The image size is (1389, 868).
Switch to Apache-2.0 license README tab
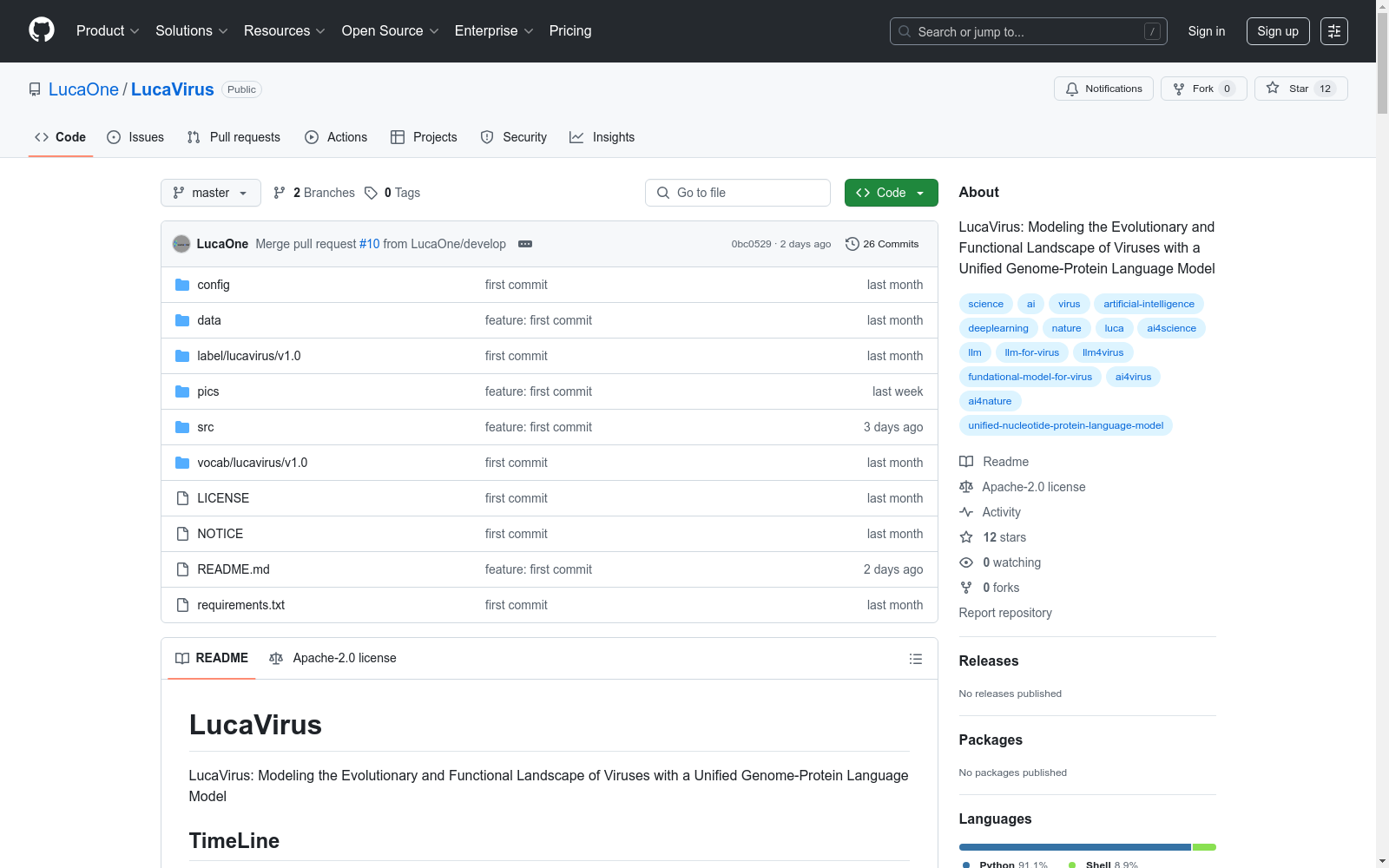pyautogui.click(x=332, y=658)
